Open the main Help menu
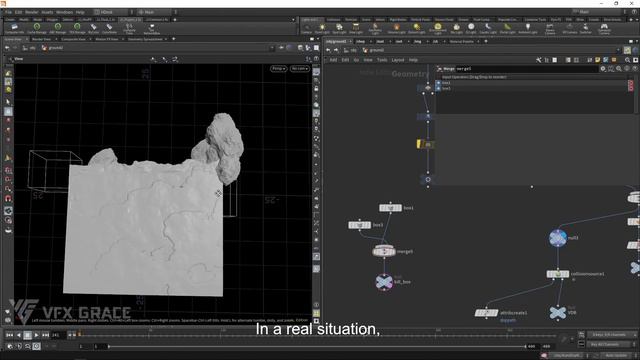This screenshot has width=640, height=360. (x=80, y=12)
